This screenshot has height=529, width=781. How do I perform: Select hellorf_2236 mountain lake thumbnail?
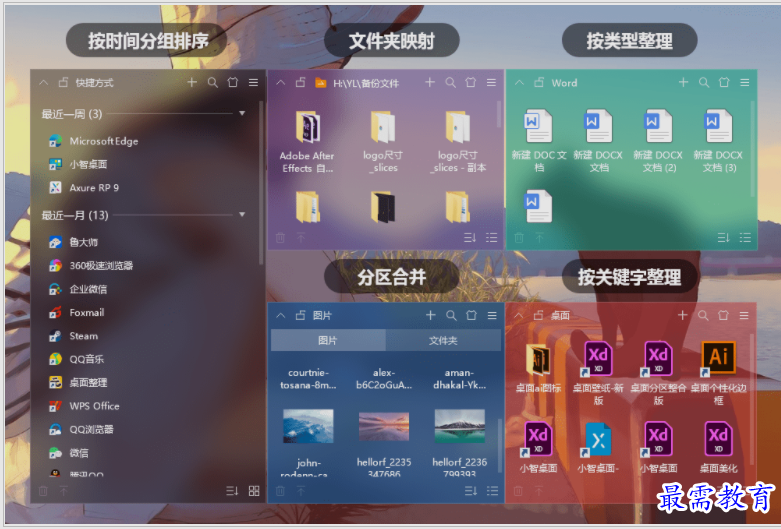pos(459,426)
